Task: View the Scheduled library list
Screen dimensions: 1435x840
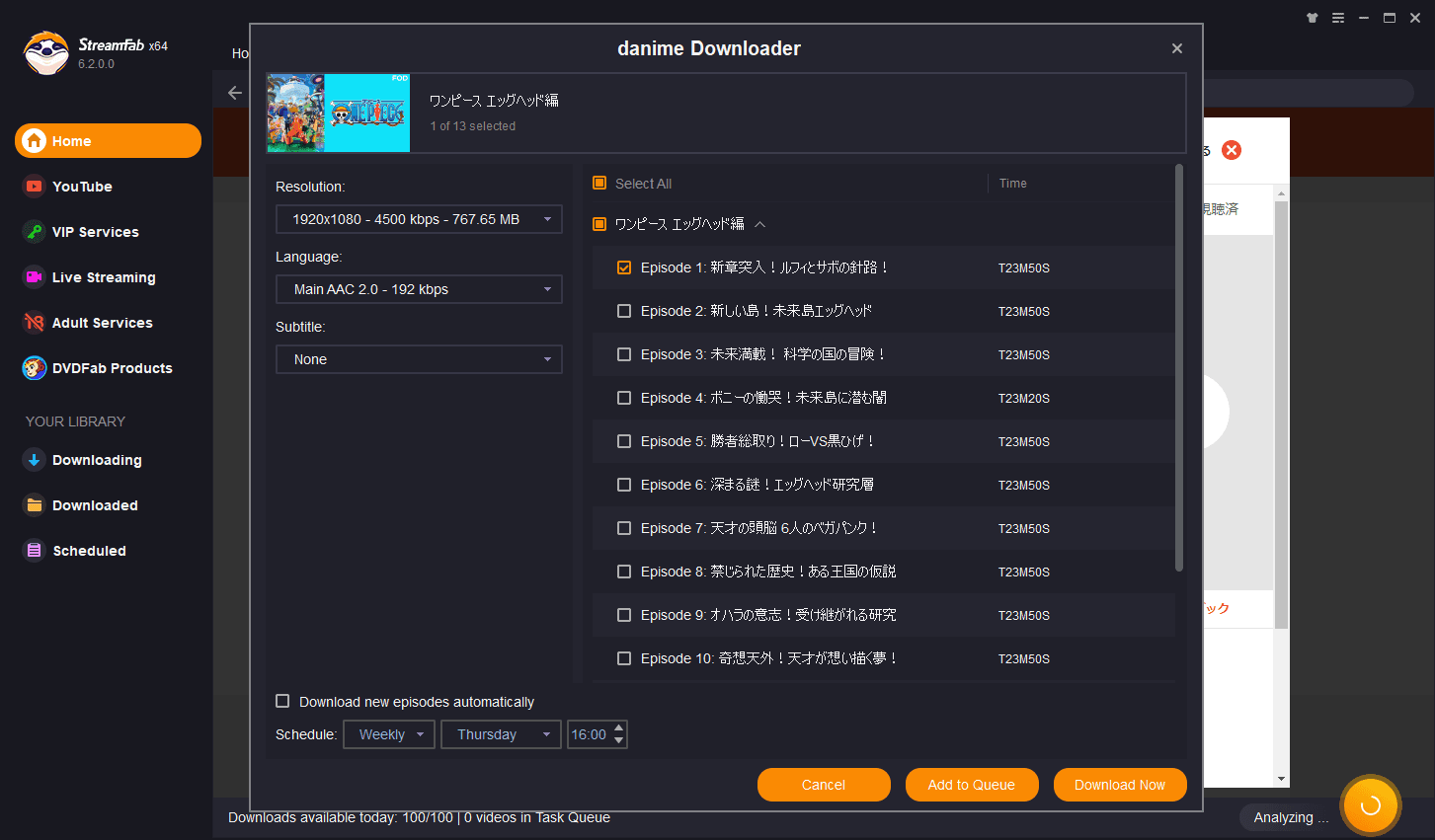Action: pos(89,551)
